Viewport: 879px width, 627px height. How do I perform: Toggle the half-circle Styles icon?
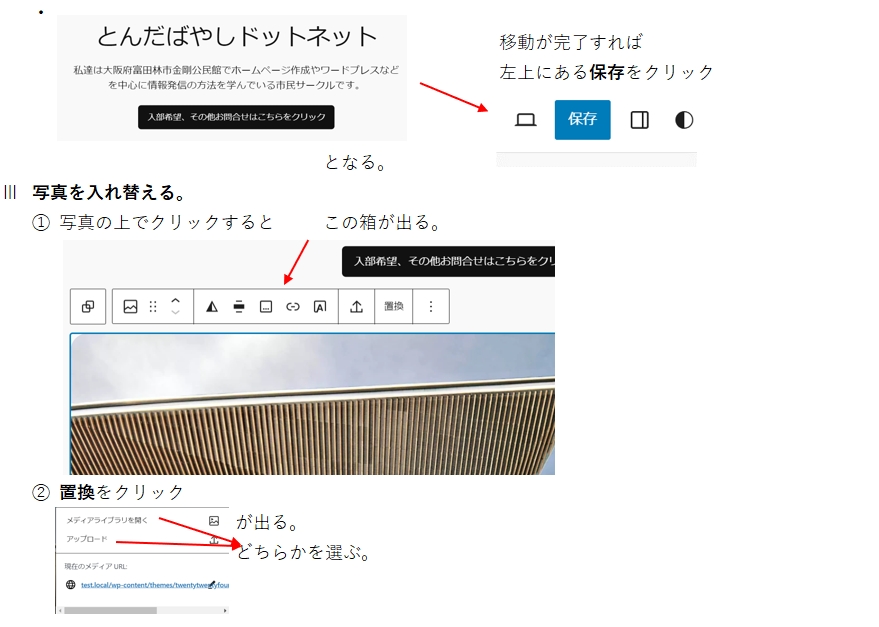click(x=684, y=120)
